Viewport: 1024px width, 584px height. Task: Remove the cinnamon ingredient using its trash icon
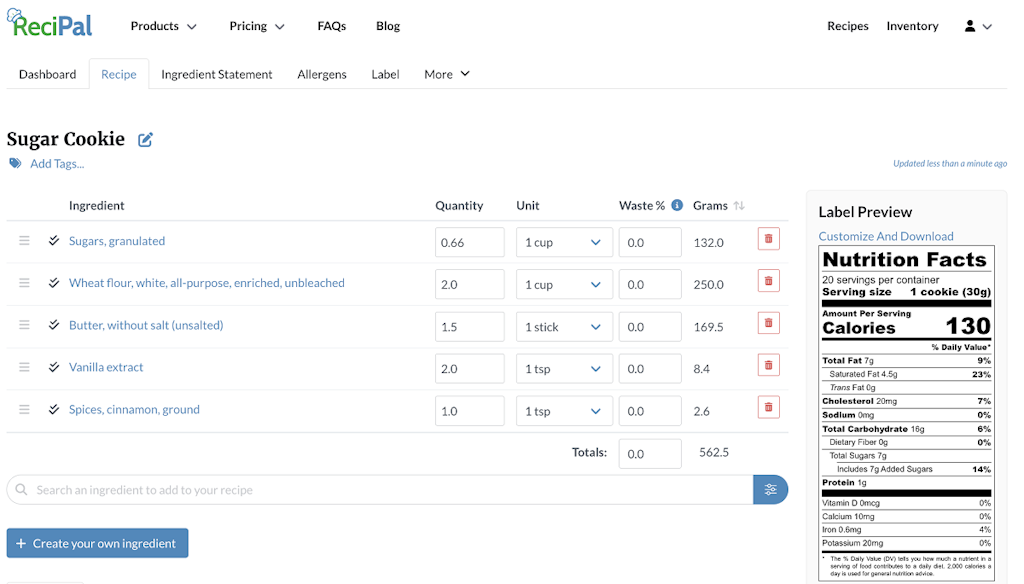click(768, 407)
